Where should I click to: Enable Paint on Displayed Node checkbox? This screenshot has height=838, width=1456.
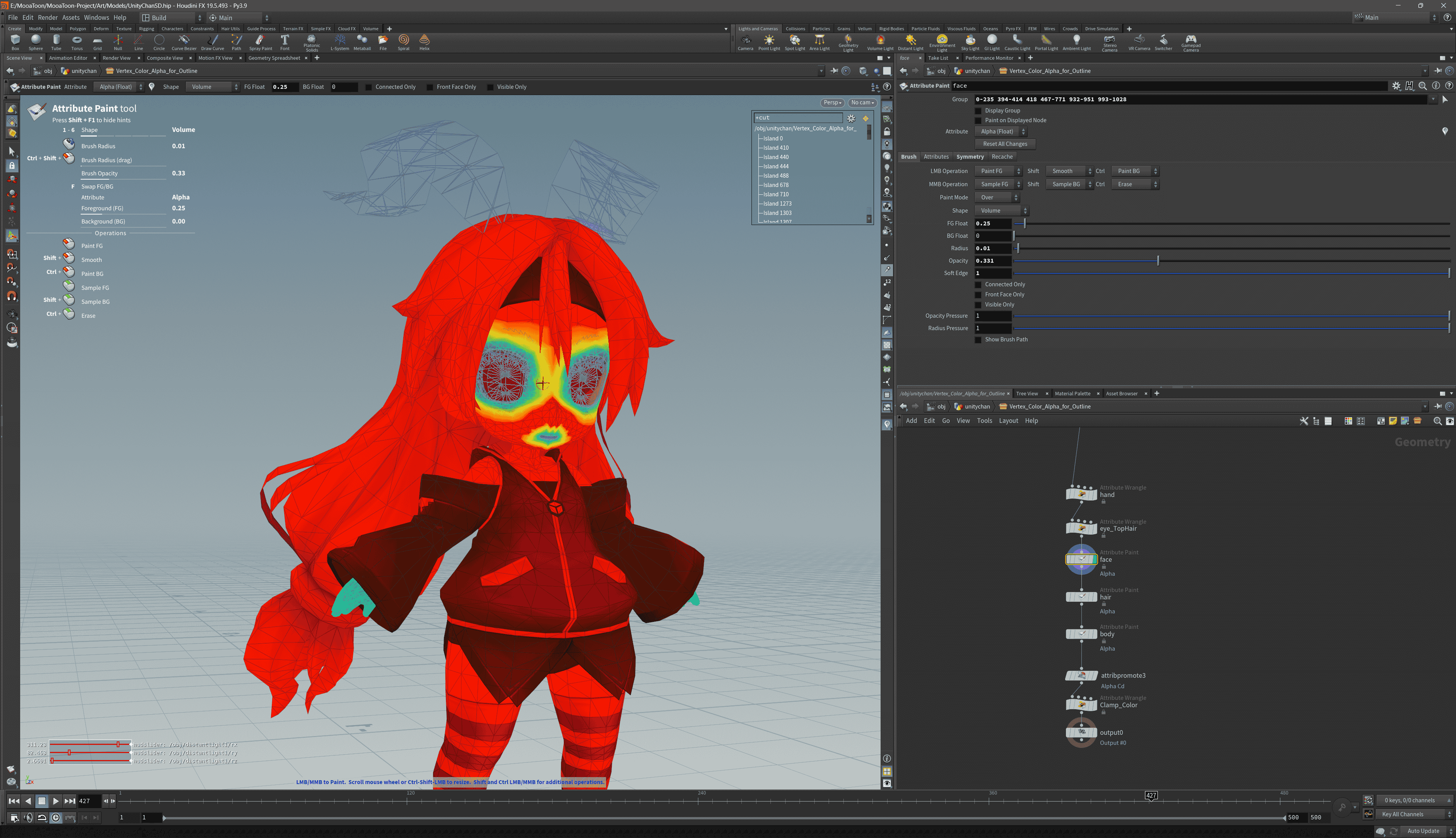(x=978, y=120)
